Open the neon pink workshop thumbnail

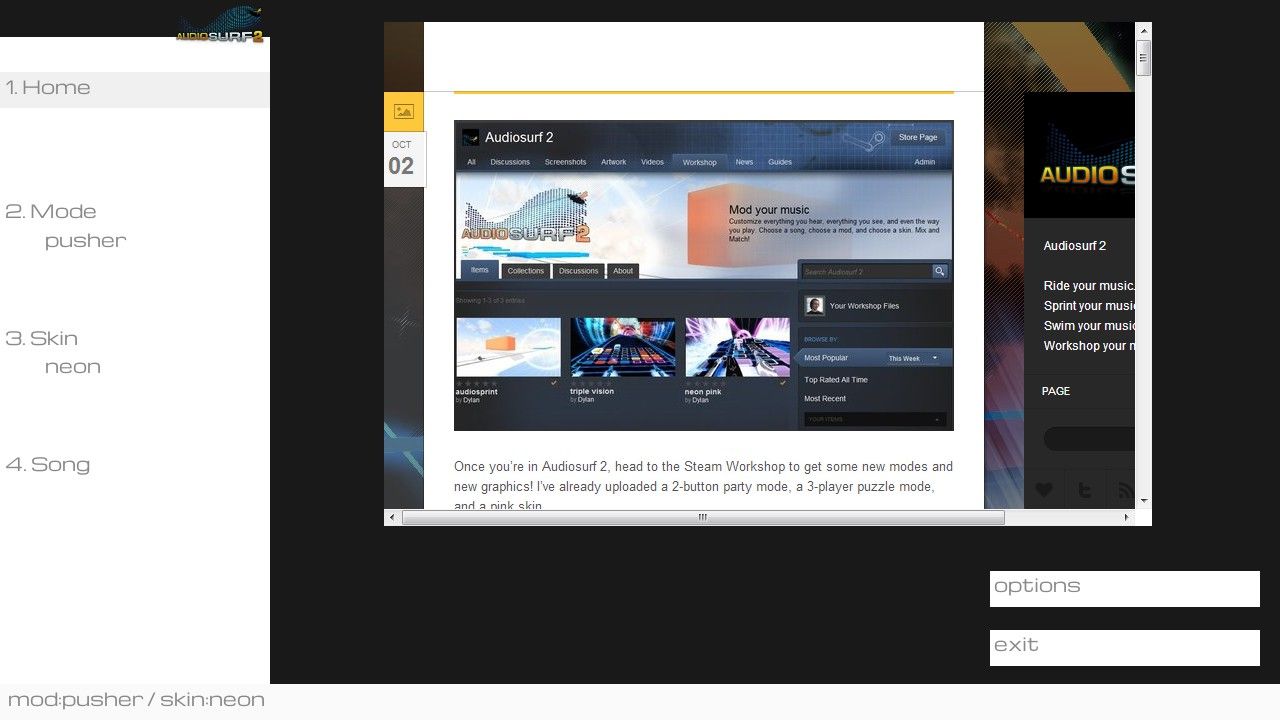coord(738,347)
